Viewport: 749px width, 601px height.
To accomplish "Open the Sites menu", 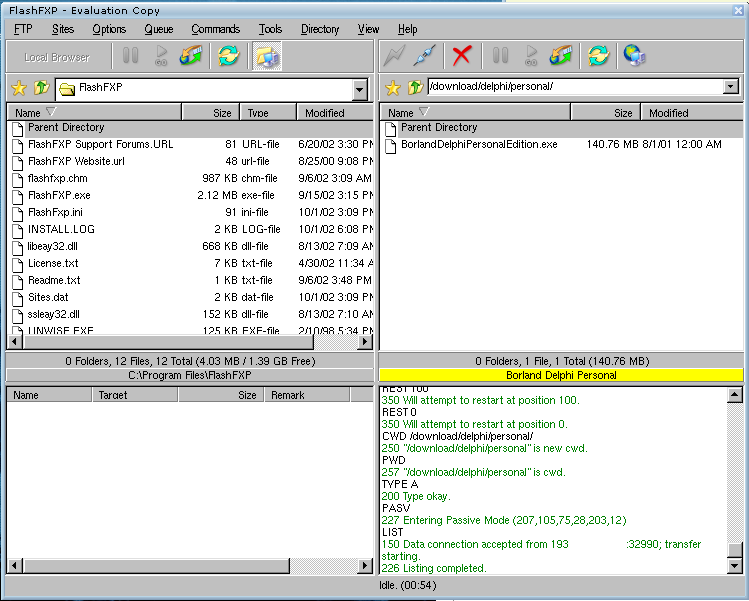I will point(63,29).
